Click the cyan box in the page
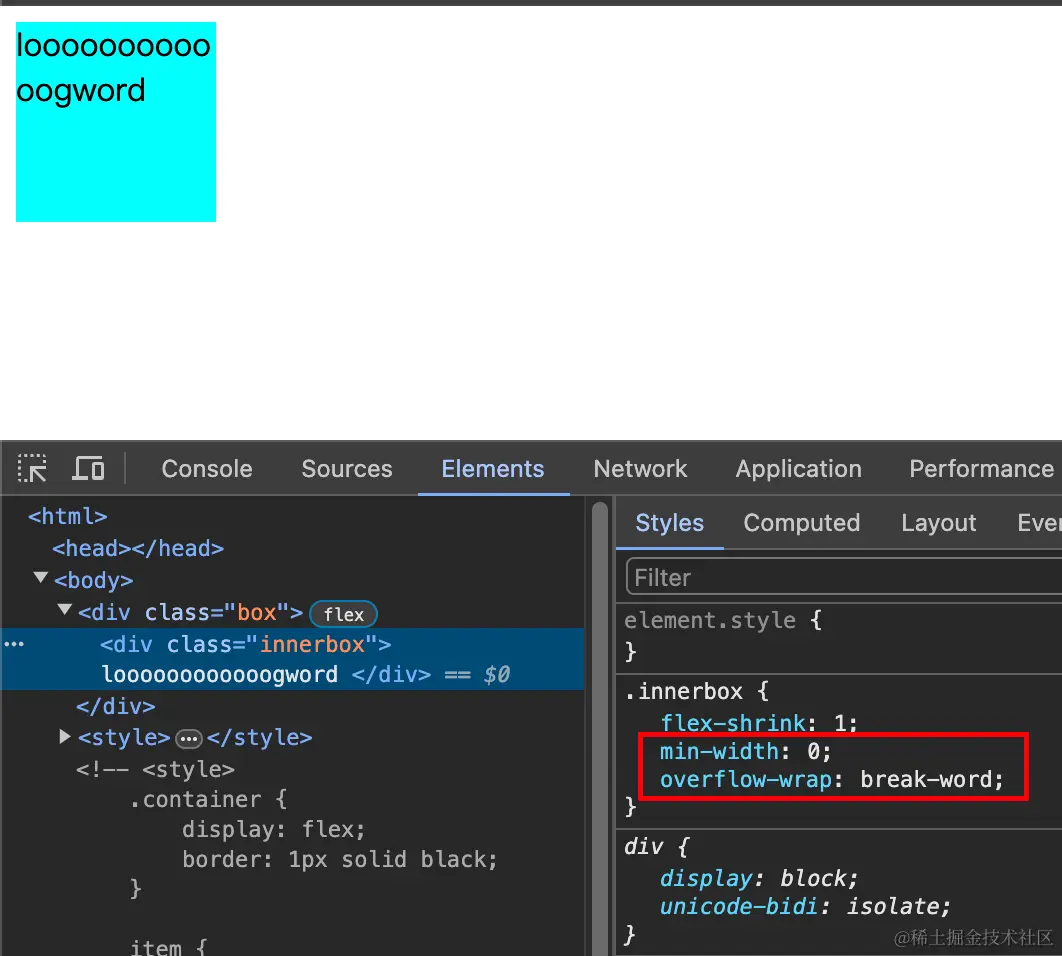Viewport: 1062px width, 956px height. pos(116,122)
